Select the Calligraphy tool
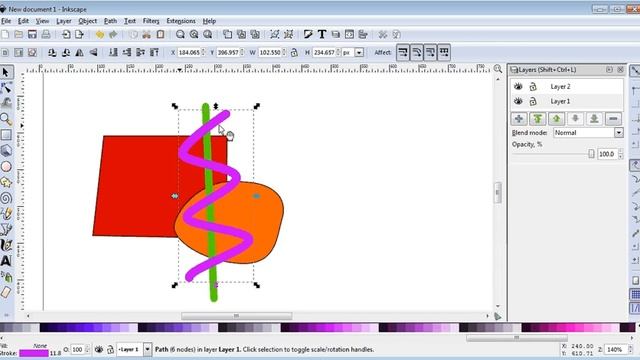Screen dimensions: 640x360 tap(6, 245)
